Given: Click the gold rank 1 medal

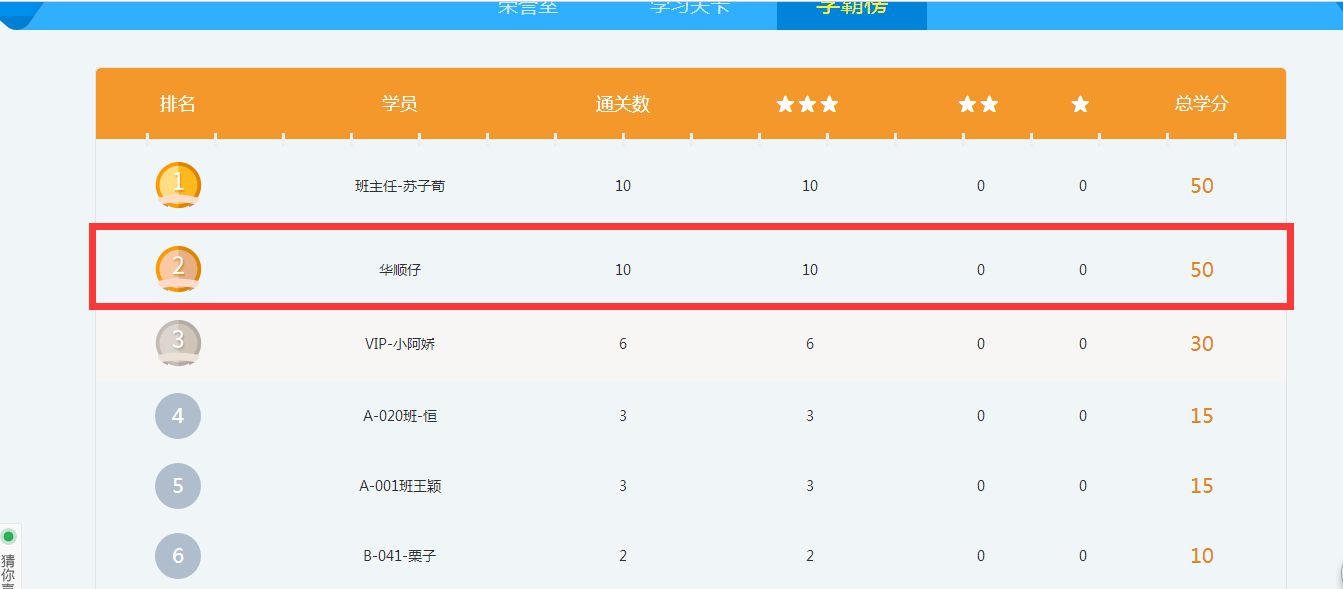Looking at the screenshot, I should [178, 185].
